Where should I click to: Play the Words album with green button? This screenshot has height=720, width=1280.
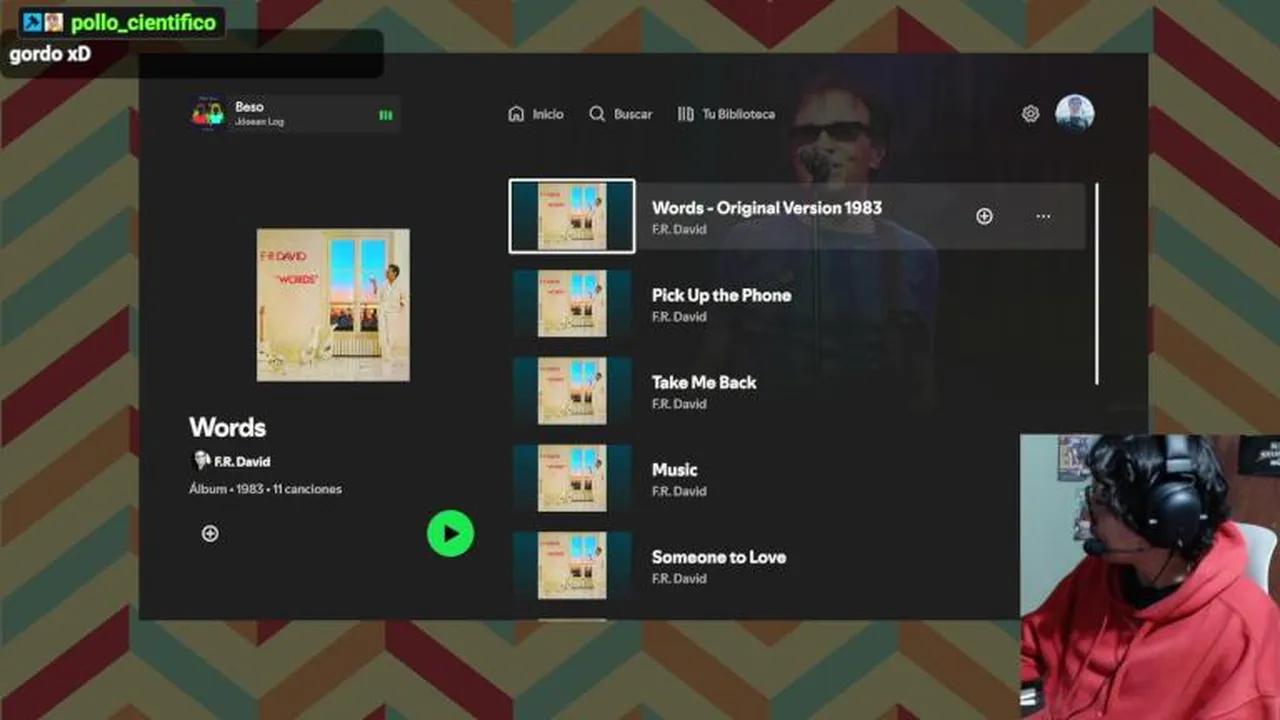[x=450, y=533]
